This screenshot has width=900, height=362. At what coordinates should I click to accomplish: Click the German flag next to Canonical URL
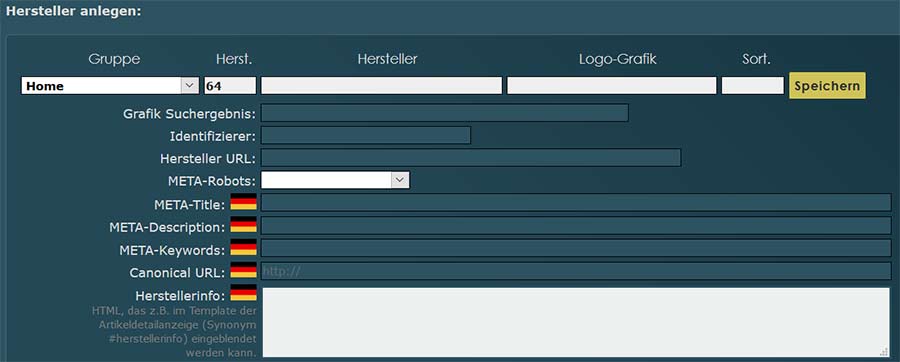pos(243,270)
